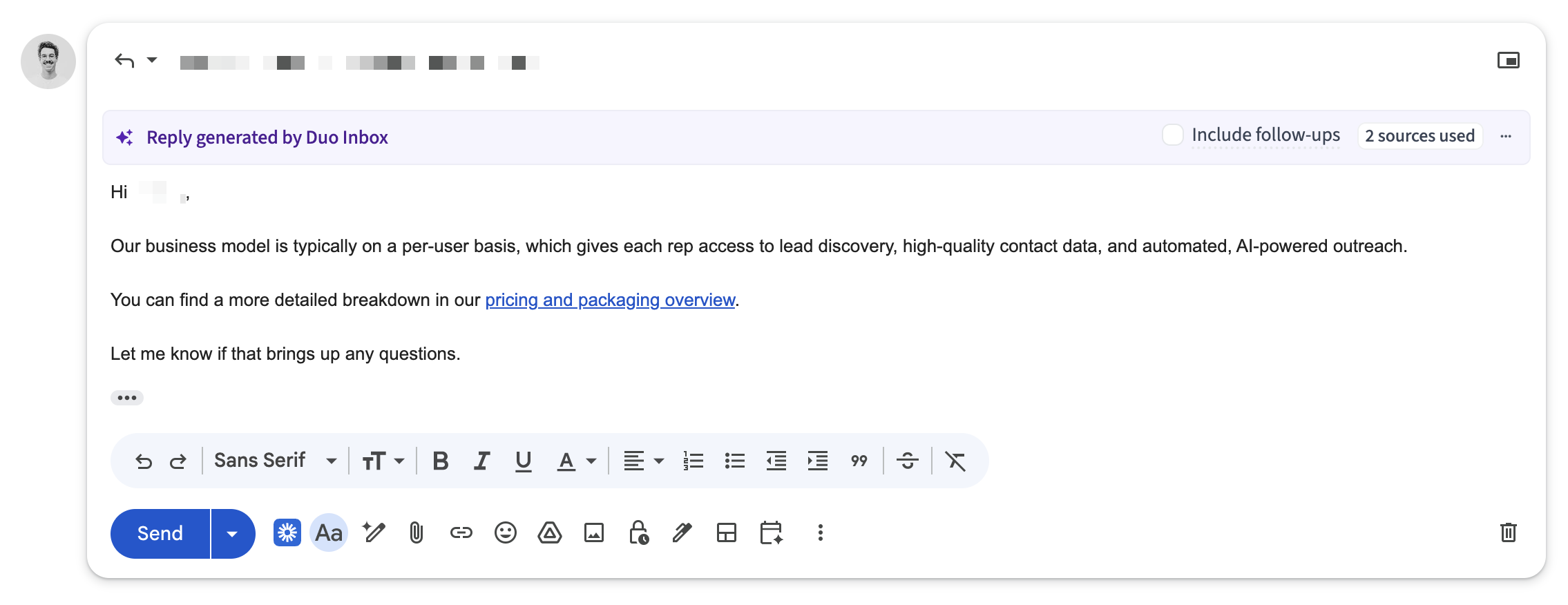Click the insert signature pen icon
The image size is (1568, 605).
click(x=682, y=533)
